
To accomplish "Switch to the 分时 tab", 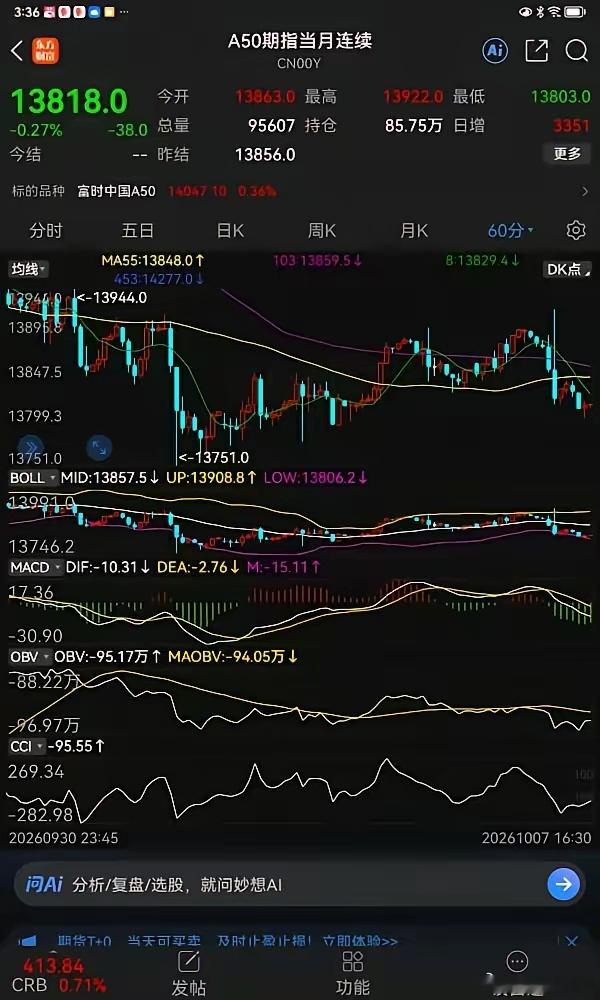I will coord(46,230).
